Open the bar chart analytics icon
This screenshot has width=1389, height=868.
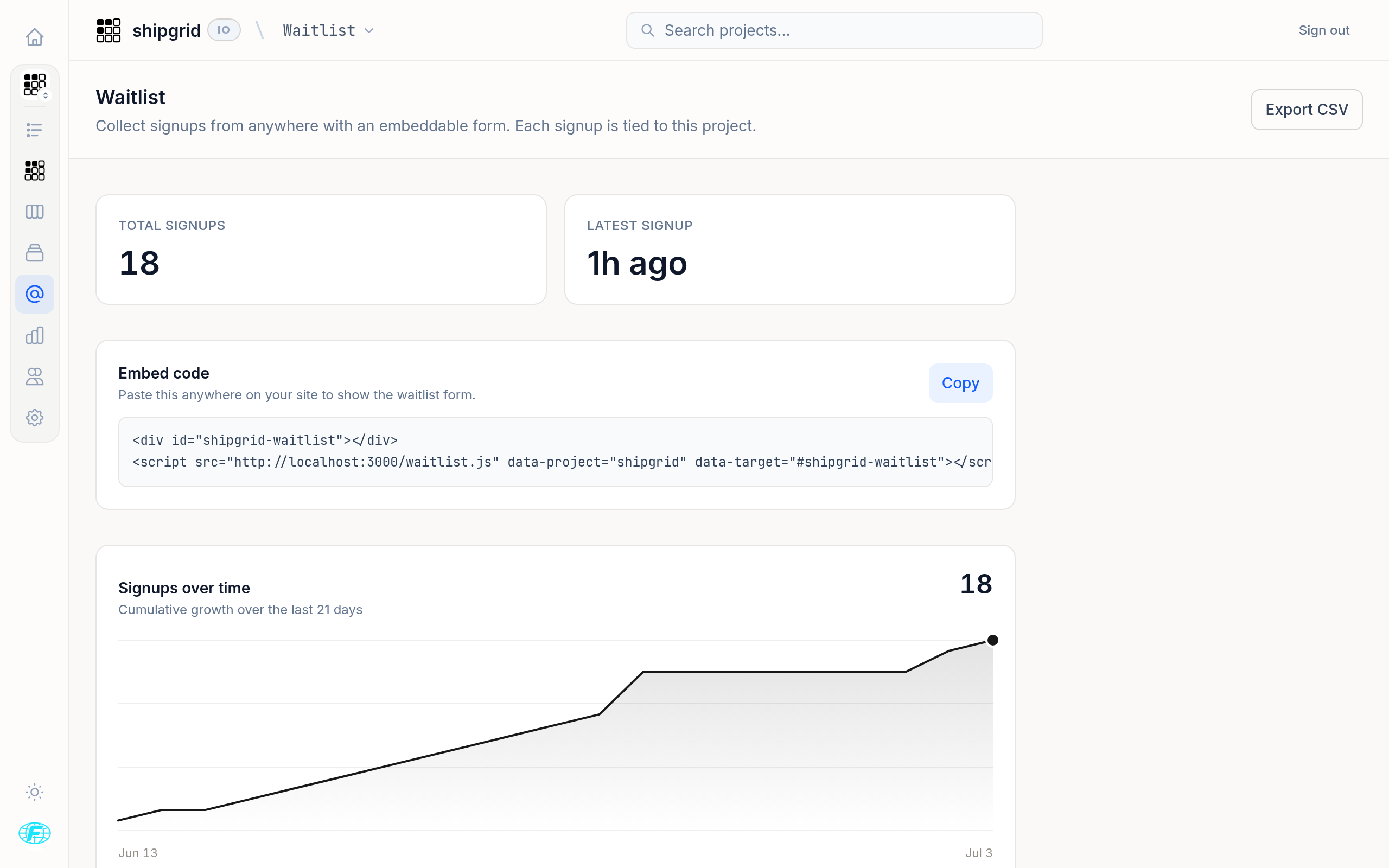click(34, 335)
